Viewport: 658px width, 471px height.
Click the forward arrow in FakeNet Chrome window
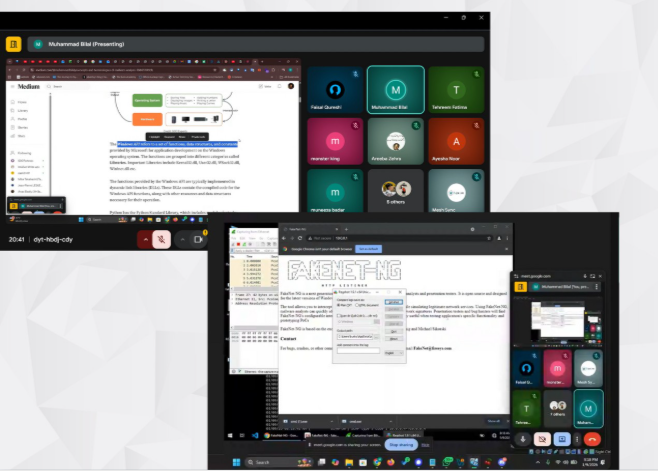pyautogui.click(x=292, y=238)
